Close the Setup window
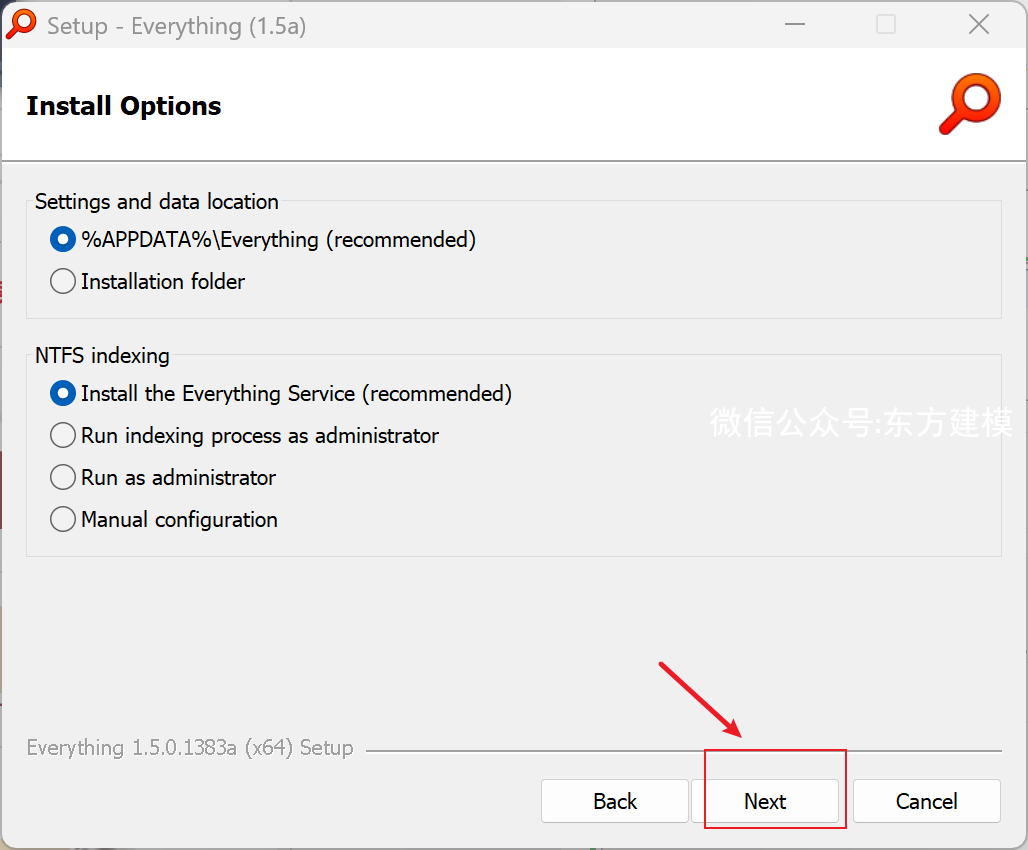The image size is (1028, 850). (x=979, y=25)
